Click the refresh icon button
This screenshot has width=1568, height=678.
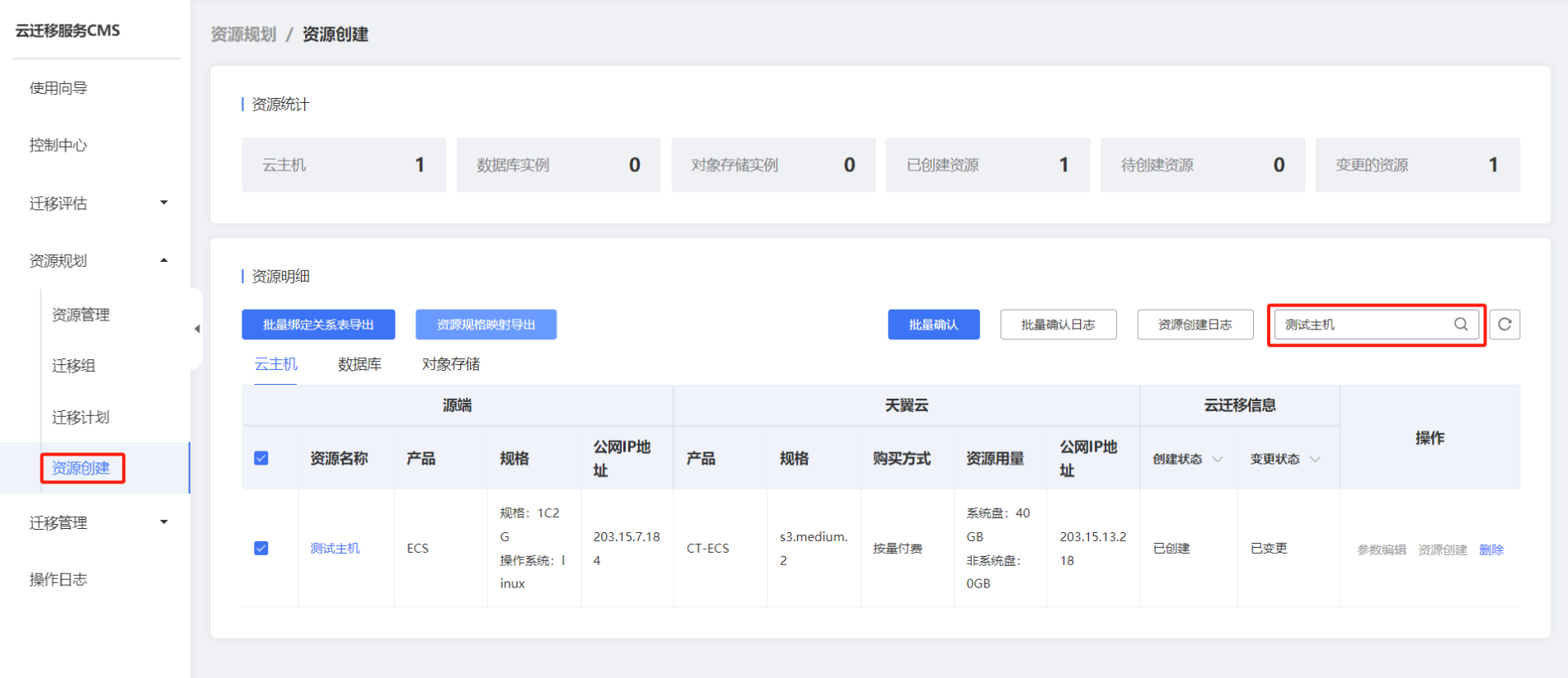(x=1504, y=325)
